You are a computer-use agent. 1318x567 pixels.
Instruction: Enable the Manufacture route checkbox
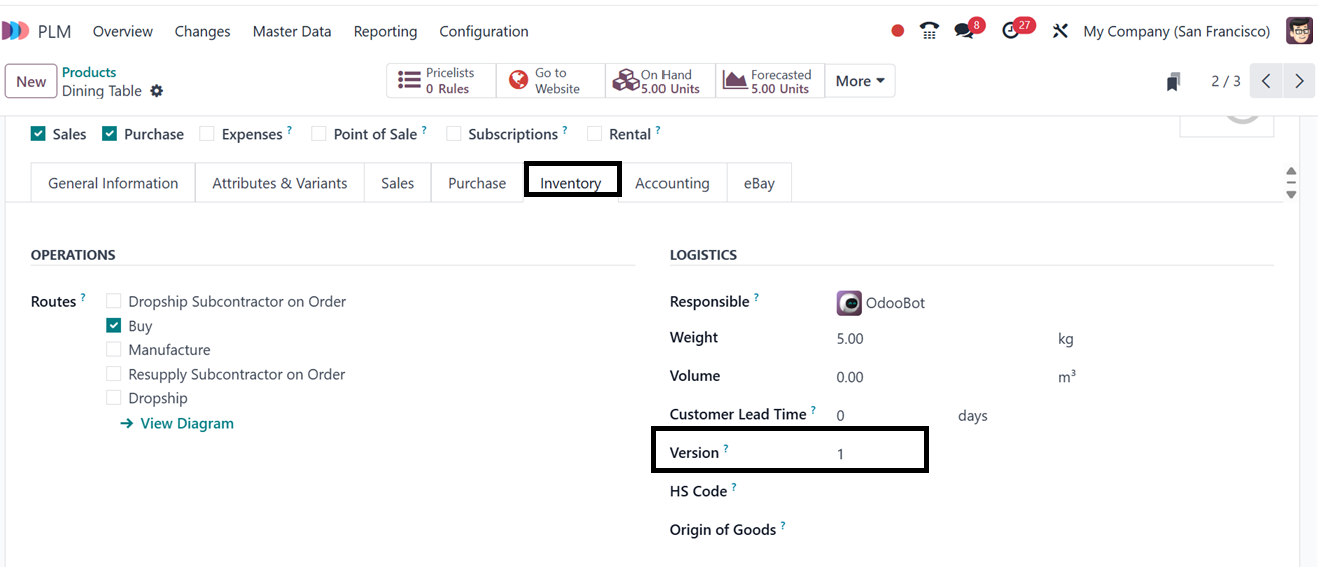[x=114, y=350]
